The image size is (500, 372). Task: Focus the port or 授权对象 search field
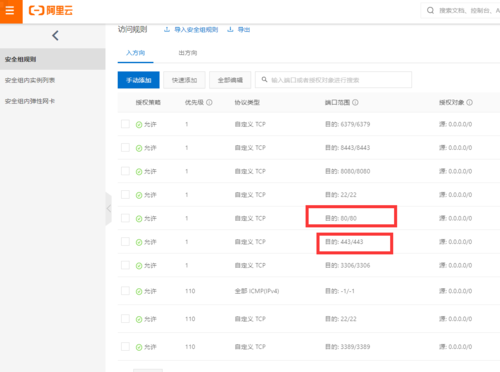(x=333, y=80)
